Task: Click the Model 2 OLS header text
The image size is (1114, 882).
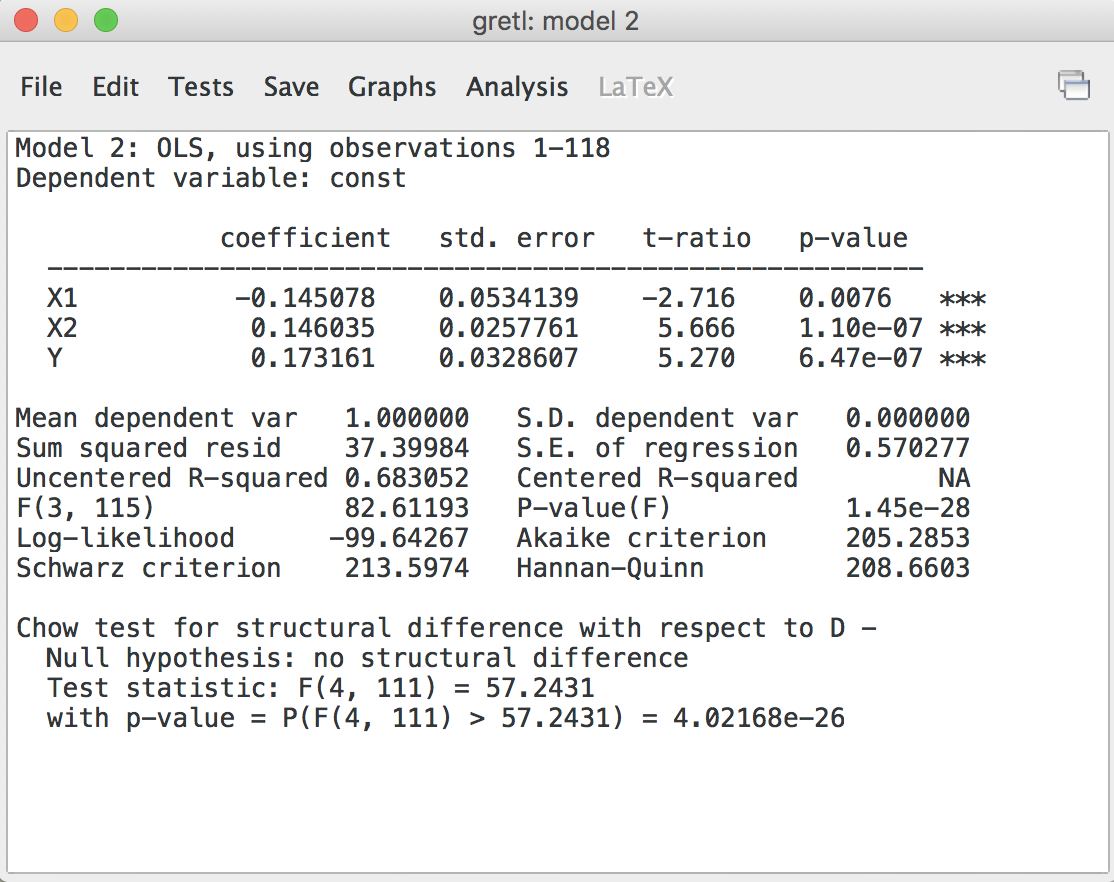Action: click(310, 147)
